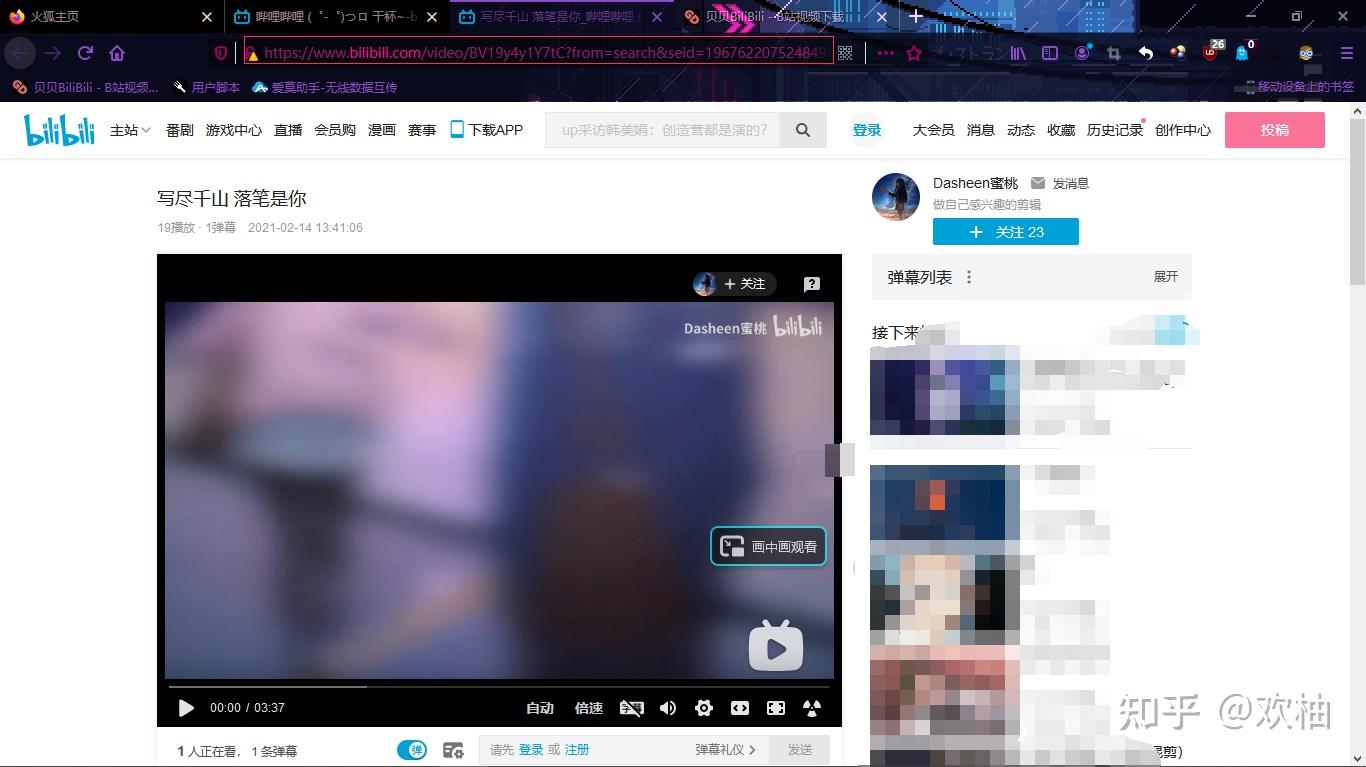
Task: Open danmaku settings icon
Action: (x=453, y=750)
